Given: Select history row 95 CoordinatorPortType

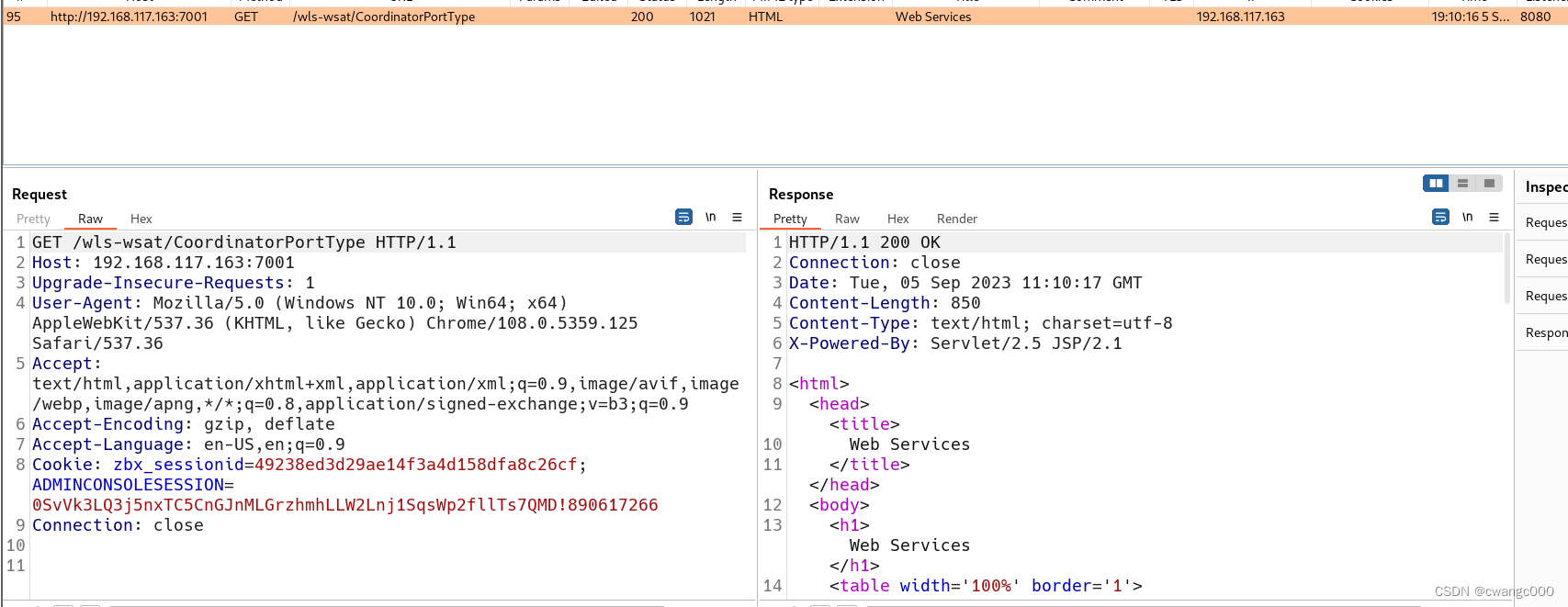Looking at the screenshot, I should click(x=785, y=17).
